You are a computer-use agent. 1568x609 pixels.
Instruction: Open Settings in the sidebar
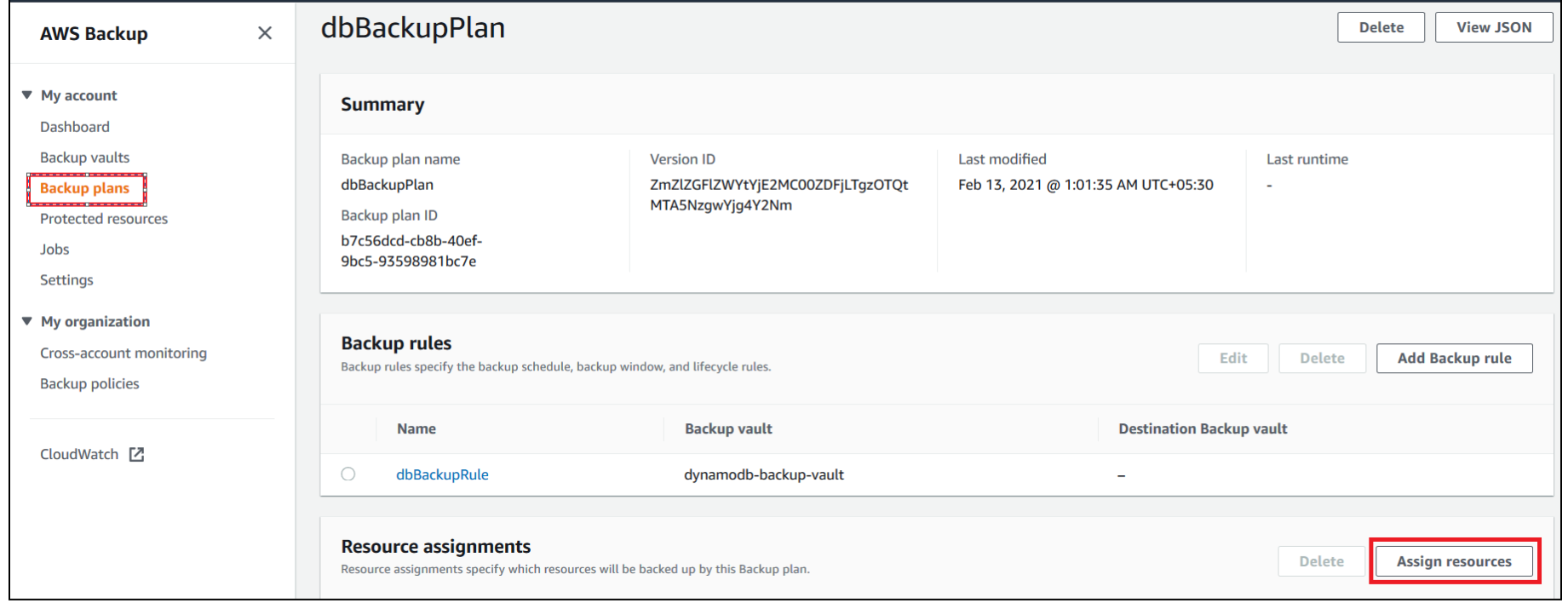pos(66,280)
